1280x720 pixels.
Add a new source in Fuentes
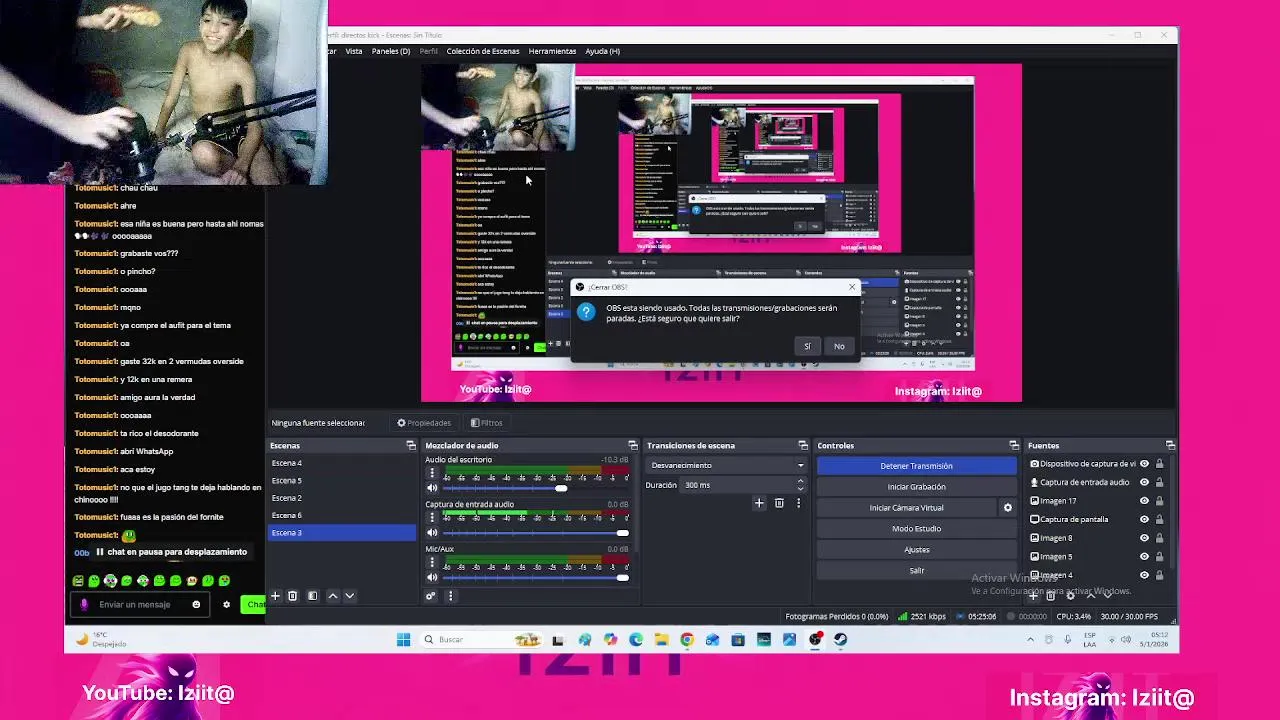(x=1034, y=596)
